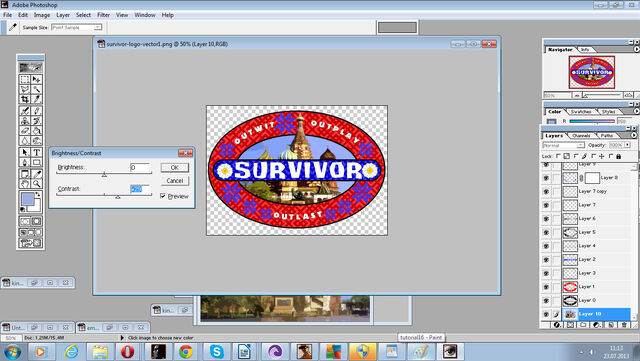Click the Windows Start button
Viewport: 640px width, 361px height.
[x=12, y=352]
